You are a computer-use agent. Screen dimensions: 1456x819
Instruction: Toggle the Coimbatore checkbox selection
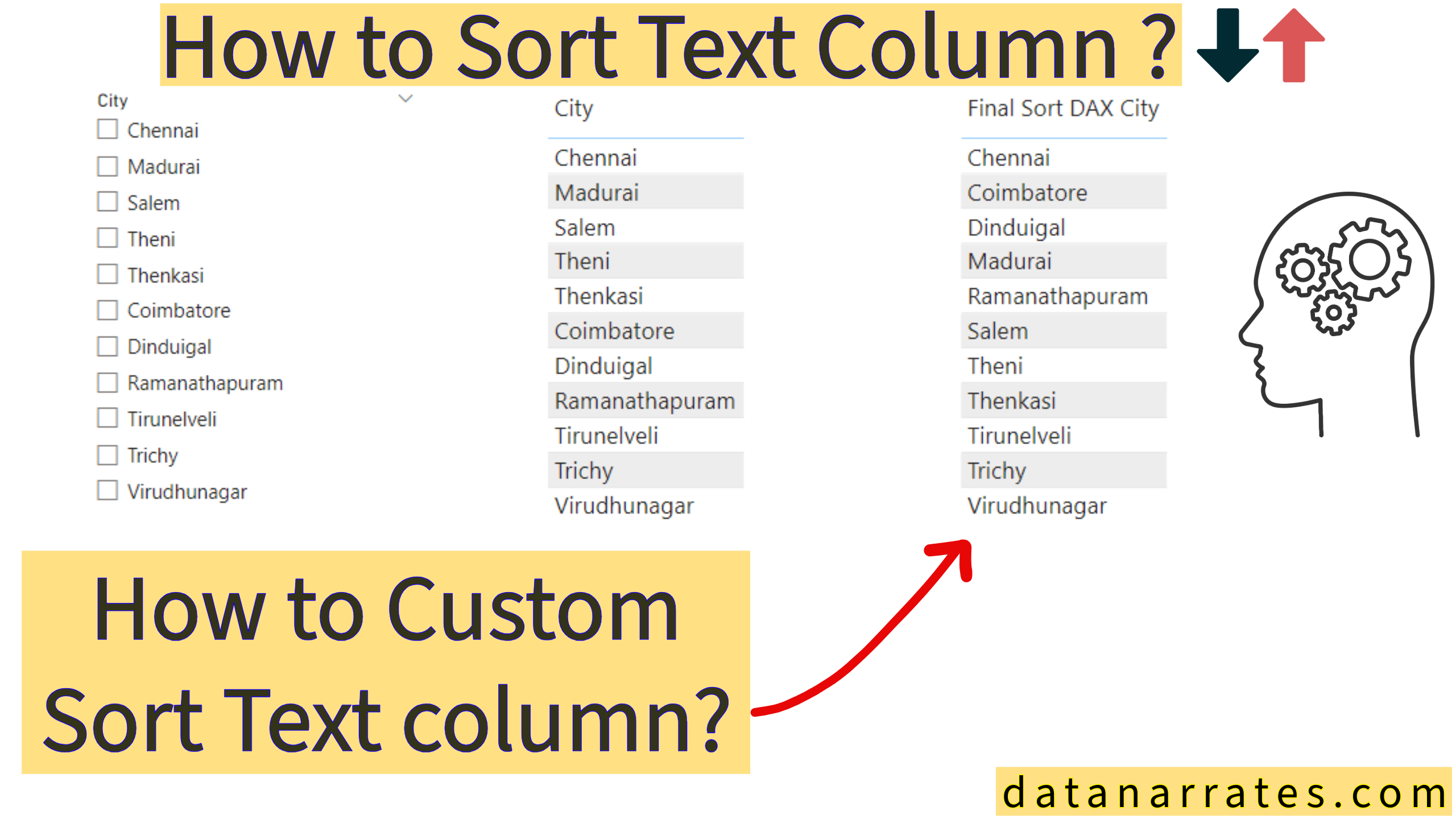click(x=108, y=309)
